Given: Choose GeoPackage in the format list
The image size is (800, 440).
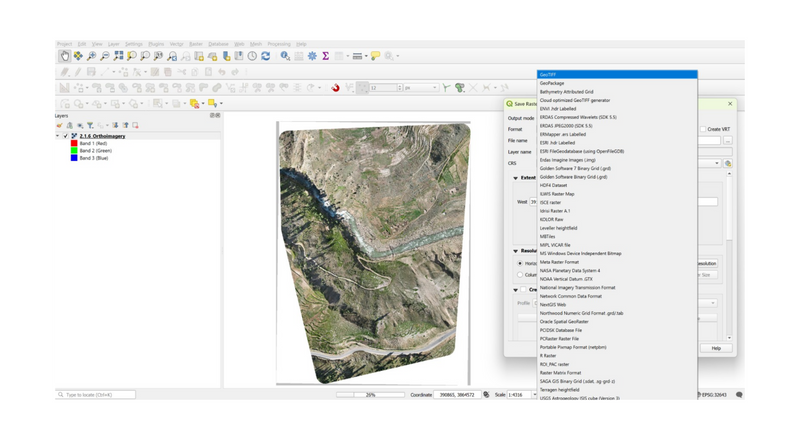Looking at the screenshot, I should click(x=617, y=83).
